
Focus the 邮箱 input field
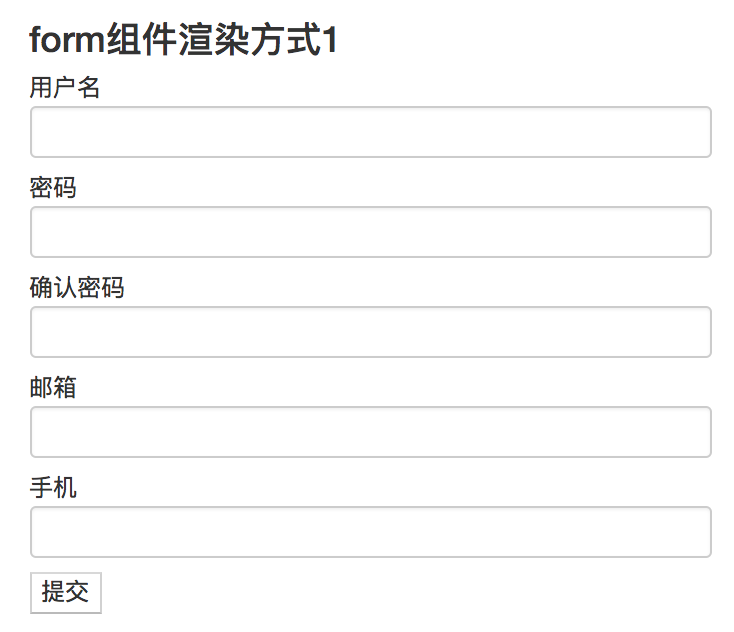point(370,432)
